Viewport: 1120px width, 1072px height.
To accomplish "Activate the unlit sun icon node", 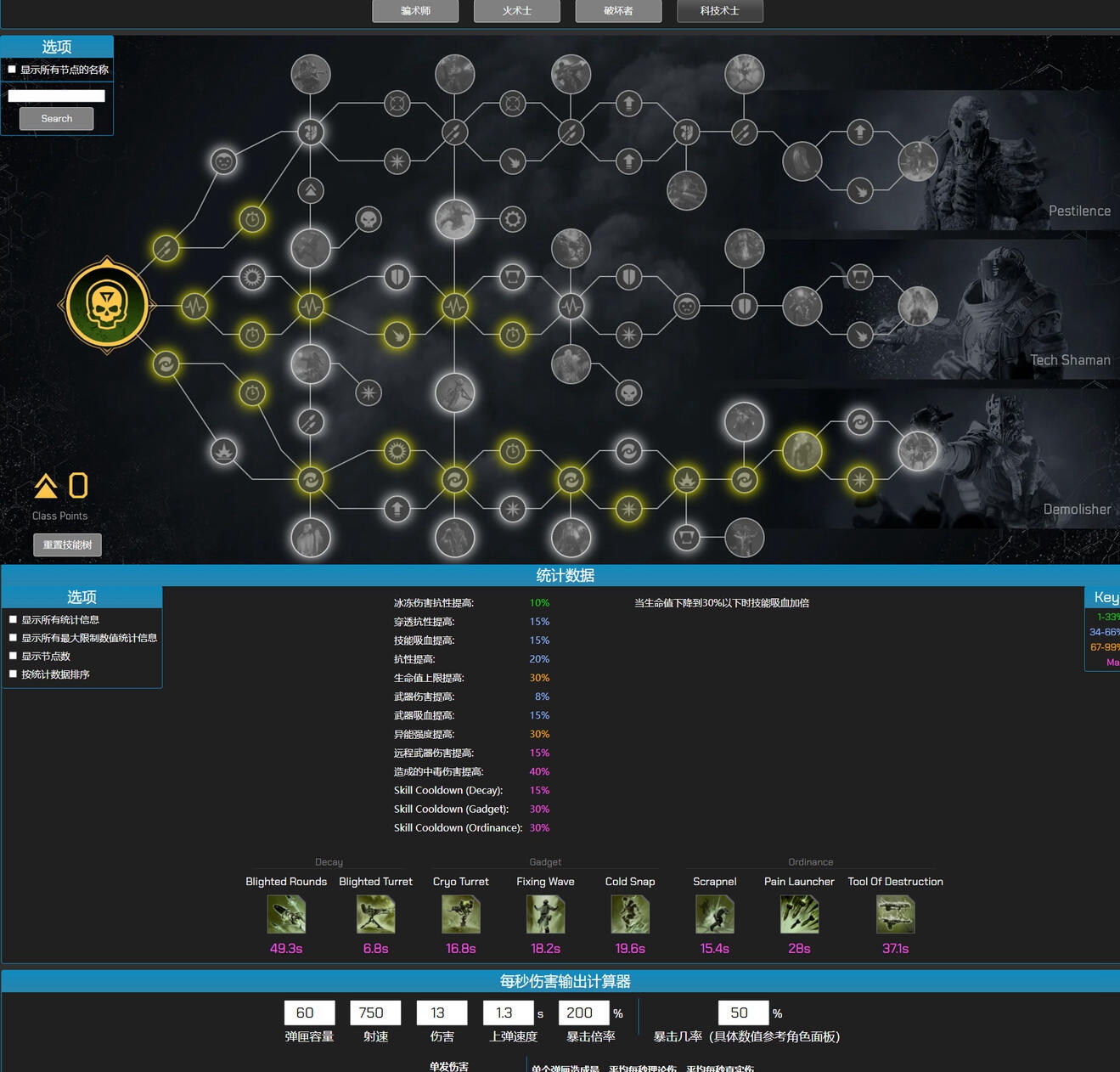I will point(252,277).
